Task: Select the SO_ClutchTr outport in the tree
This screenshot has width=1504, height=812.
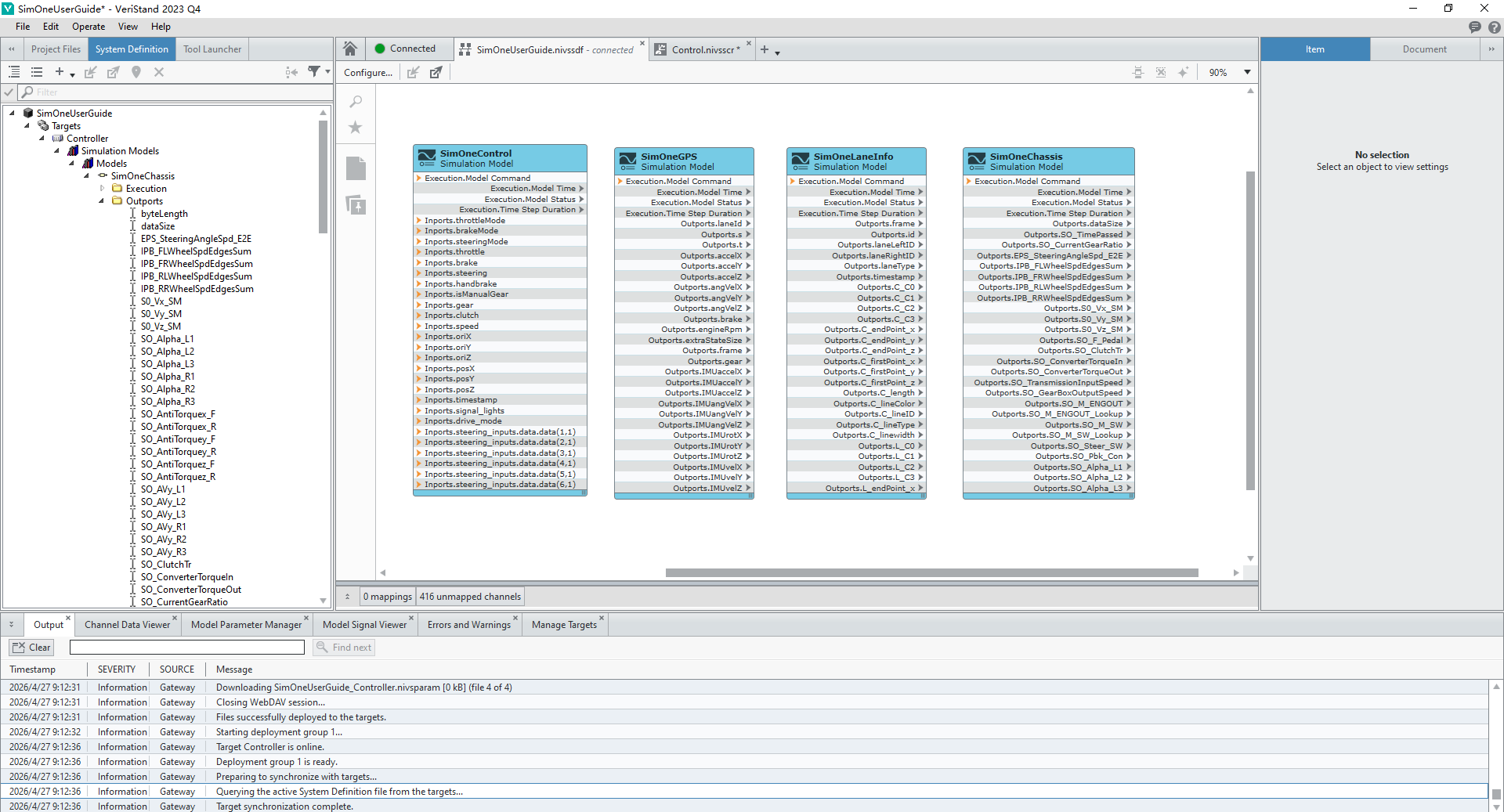Action: click(166, 565)
